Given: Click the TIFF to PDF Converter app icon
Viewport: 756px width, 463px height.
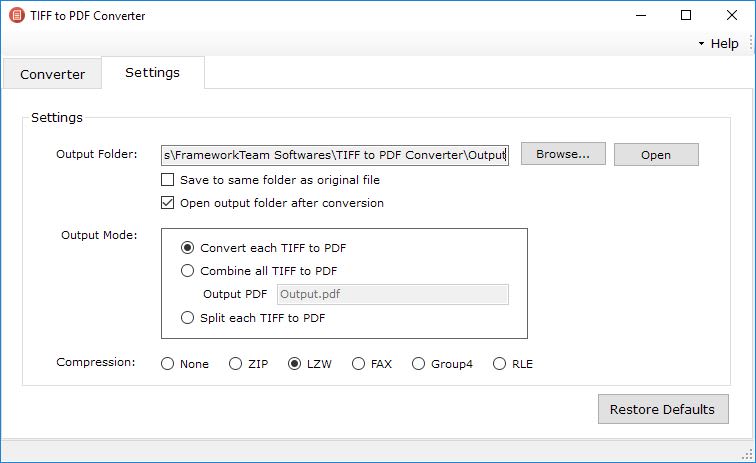Looking at the screenshot, I should (16, 15).
